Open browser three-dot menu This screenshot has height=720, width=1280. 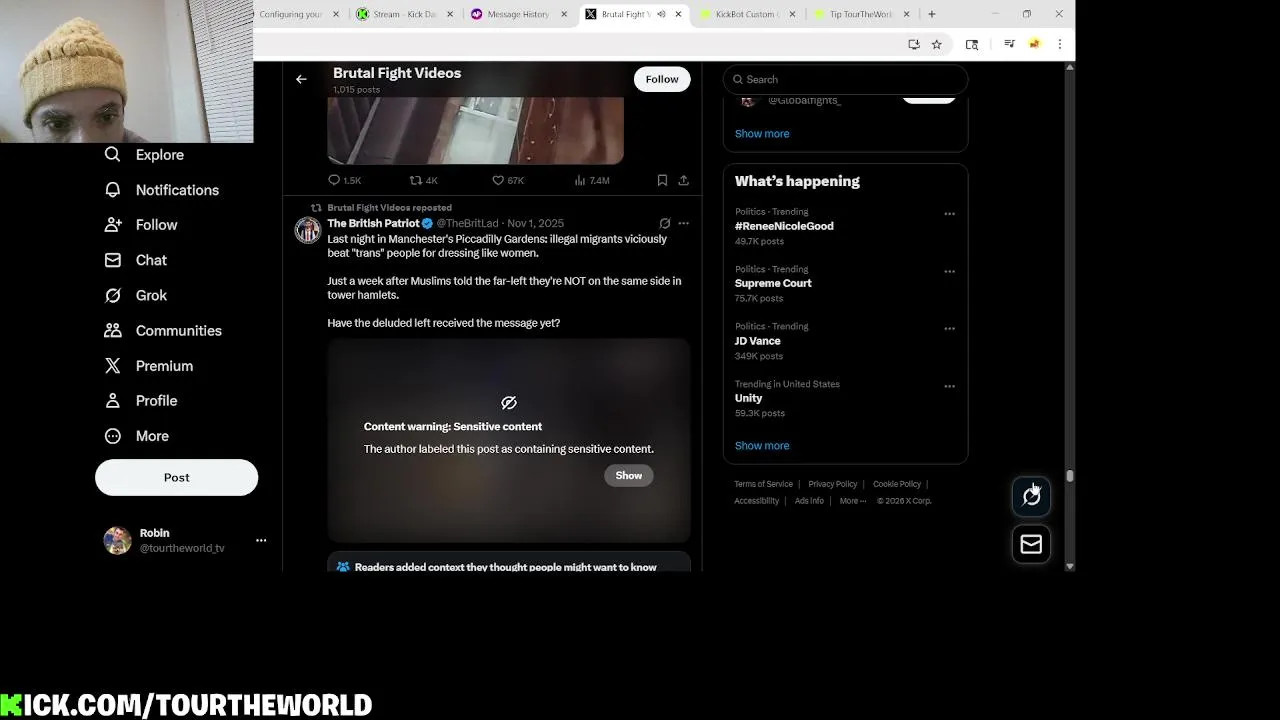pyautogui.click(x=1059, y=44)
